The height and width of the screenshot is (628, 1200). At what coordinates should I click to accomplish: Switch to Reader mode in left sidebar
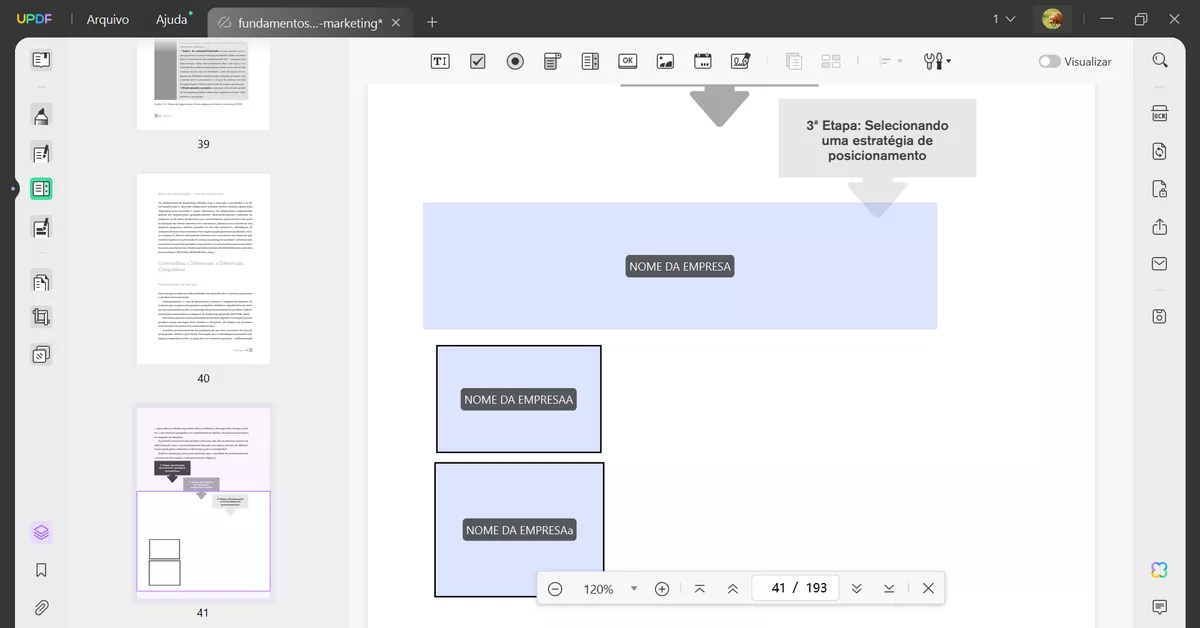pos(41,60)
